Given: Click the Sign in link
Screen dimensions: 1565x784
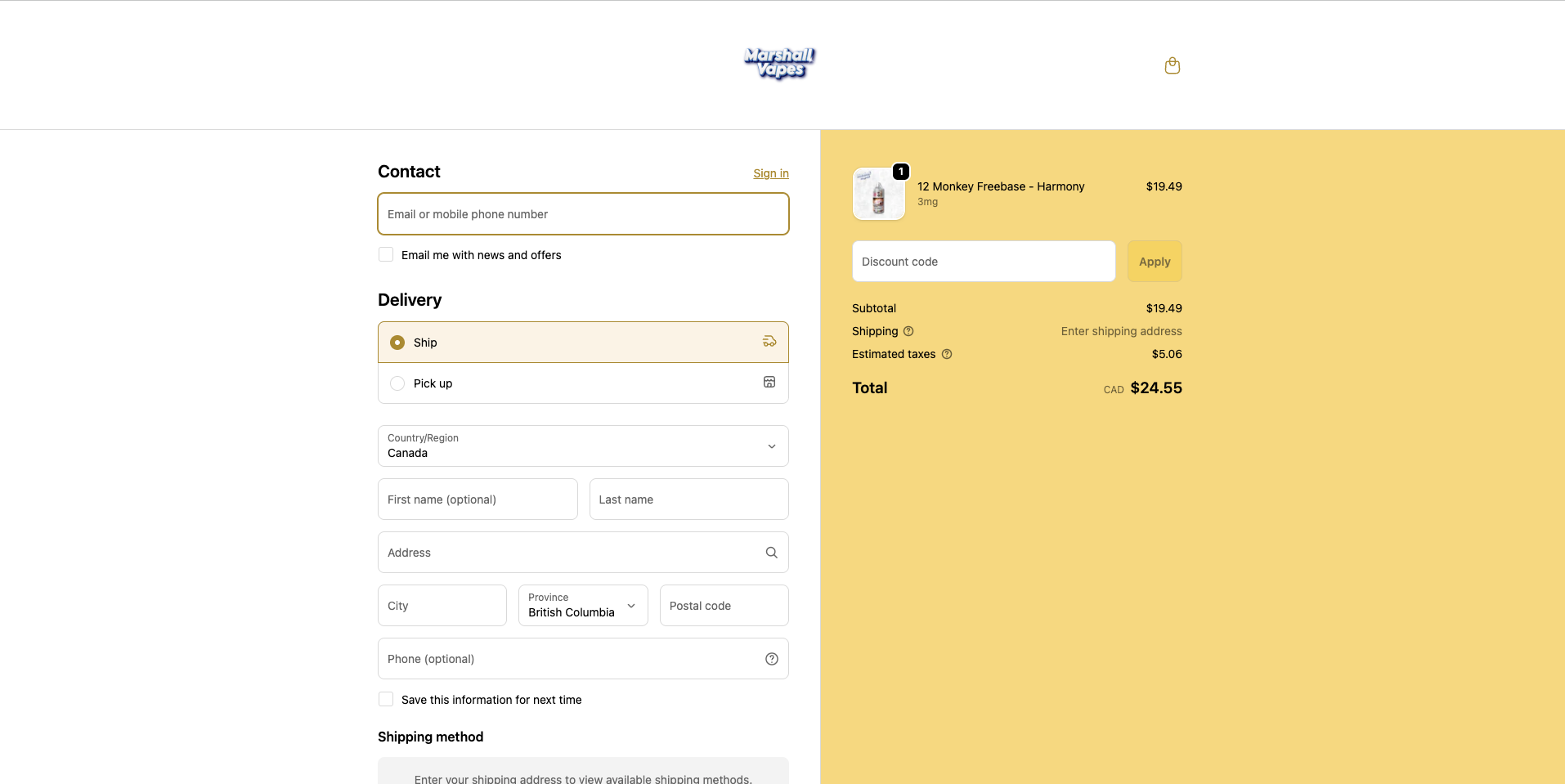Looking at the screenshot, I should [769, 173].
